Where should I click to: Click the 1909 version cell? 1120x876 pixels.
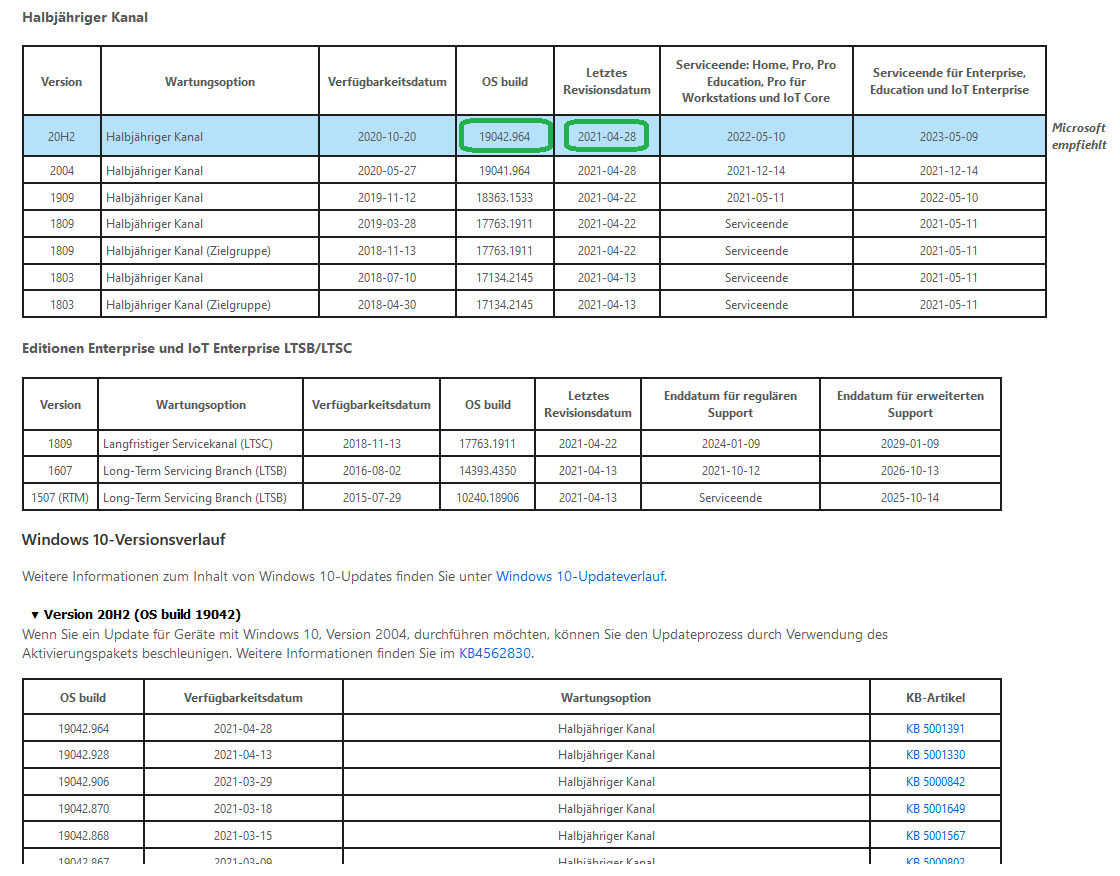click(61, 198)
